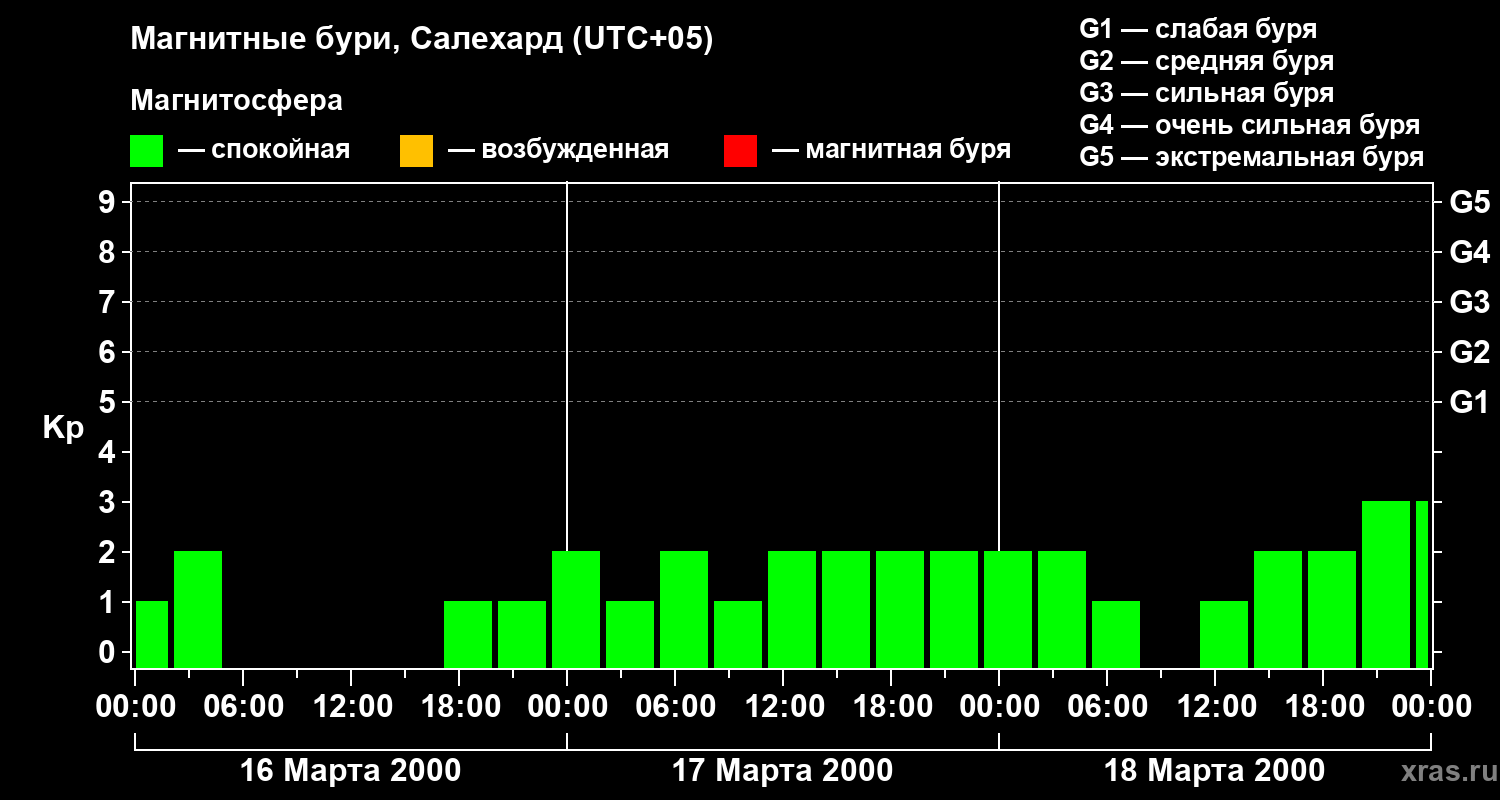
Task: Click the '12:00' time label under 18 Марта
Action: pos(1215,707)
